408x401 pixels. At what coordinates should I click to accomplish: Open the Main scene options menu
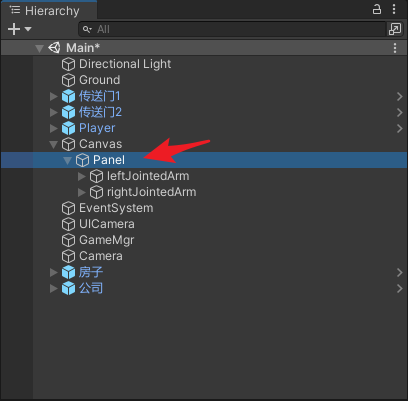pos(395,48)
